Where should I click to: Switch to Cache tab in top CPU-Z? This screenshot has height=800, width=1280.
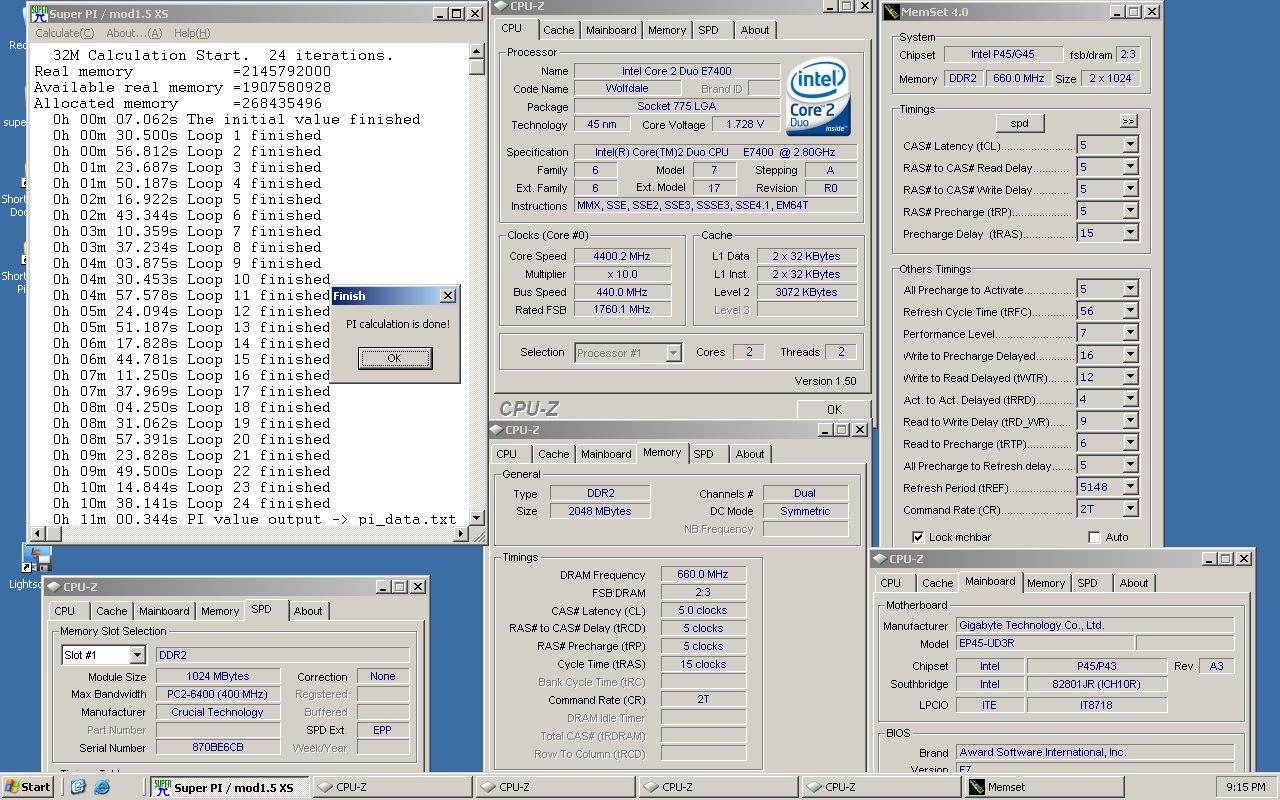(x=559, y=30)
